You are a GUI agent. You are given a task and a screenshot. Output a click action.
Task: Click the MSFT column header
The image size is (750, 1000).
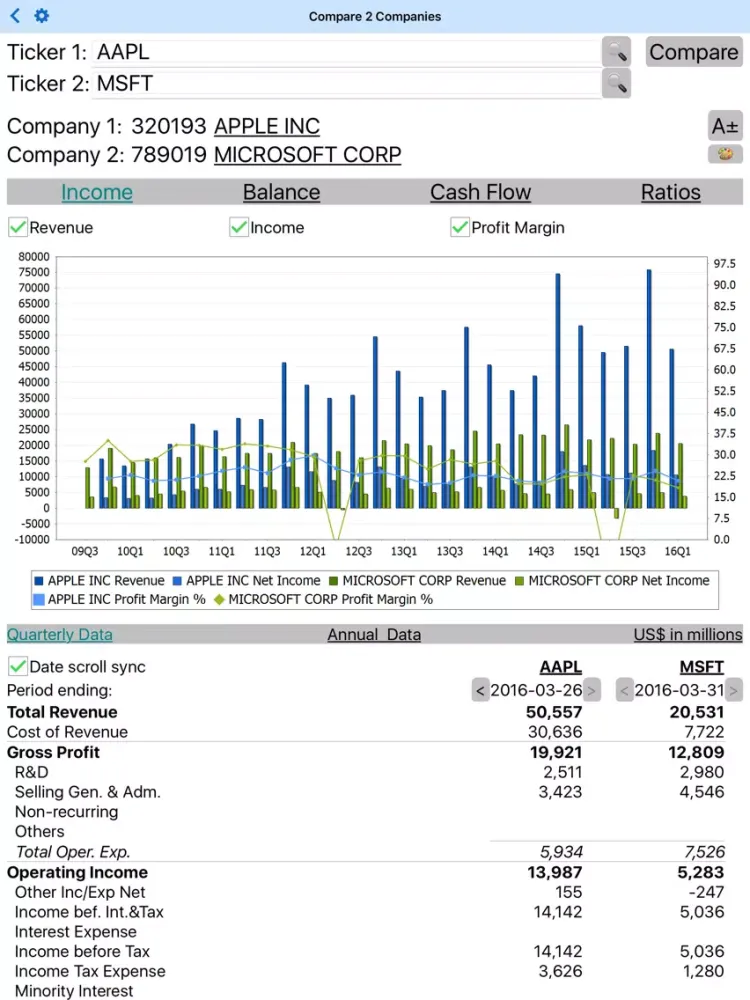pos(702,667)
